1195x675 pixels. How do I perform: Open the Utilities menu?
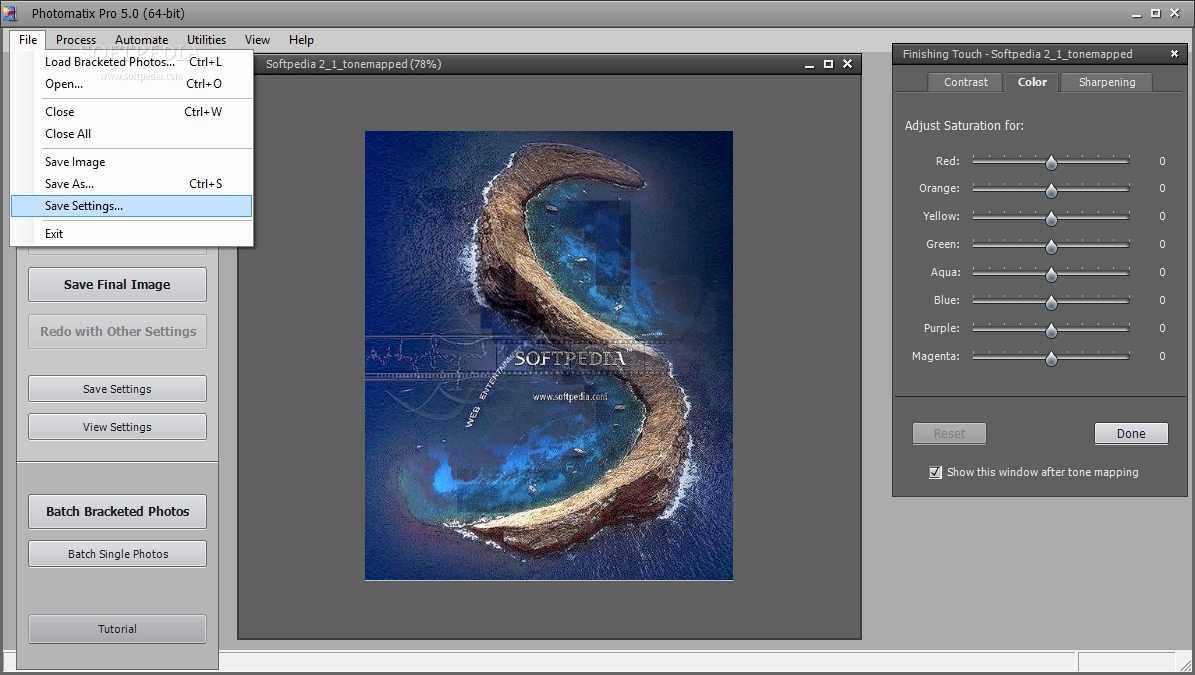(207, 40)
